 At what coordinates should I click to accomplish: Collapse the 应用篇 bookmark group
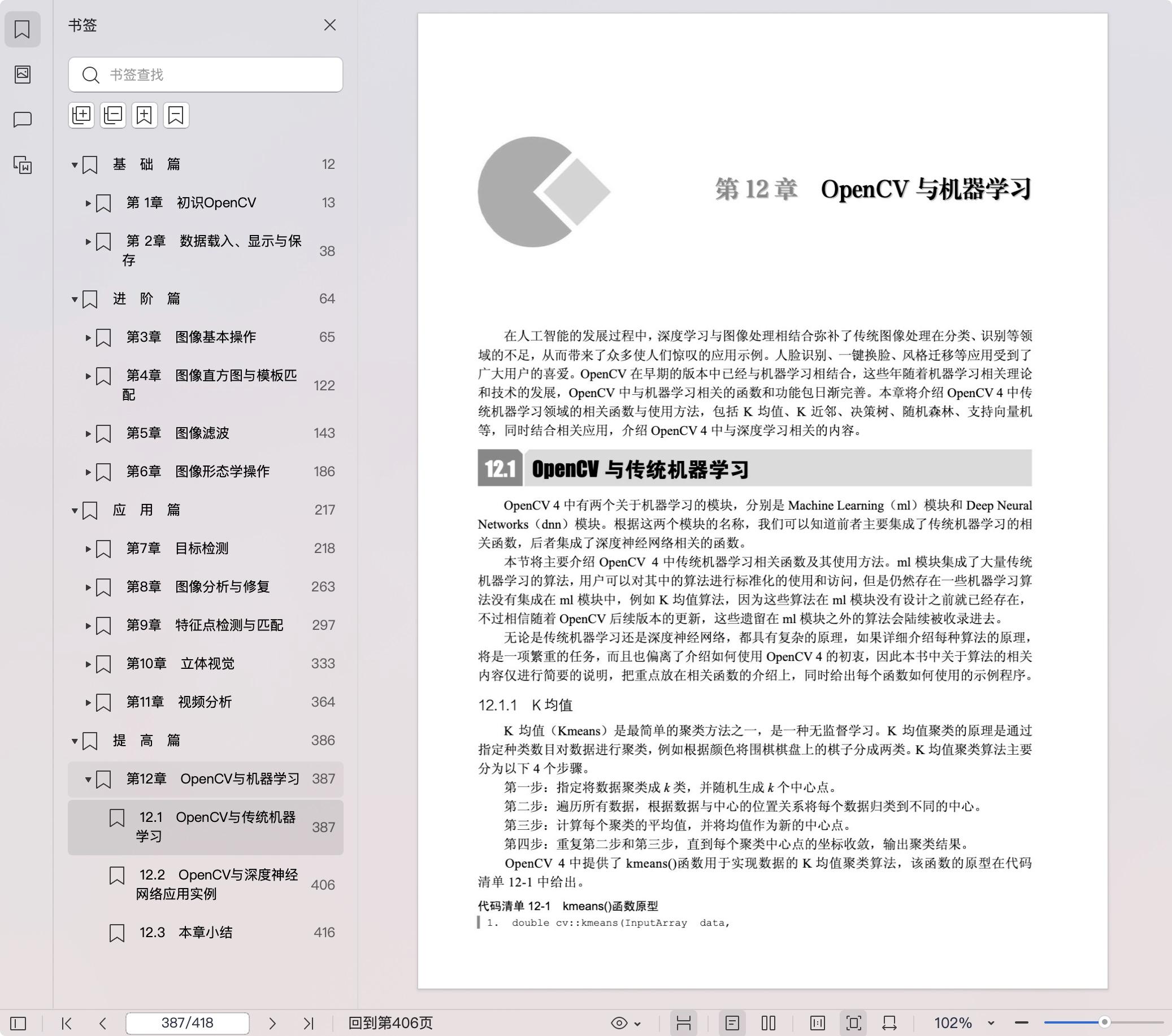coord(75,510)
